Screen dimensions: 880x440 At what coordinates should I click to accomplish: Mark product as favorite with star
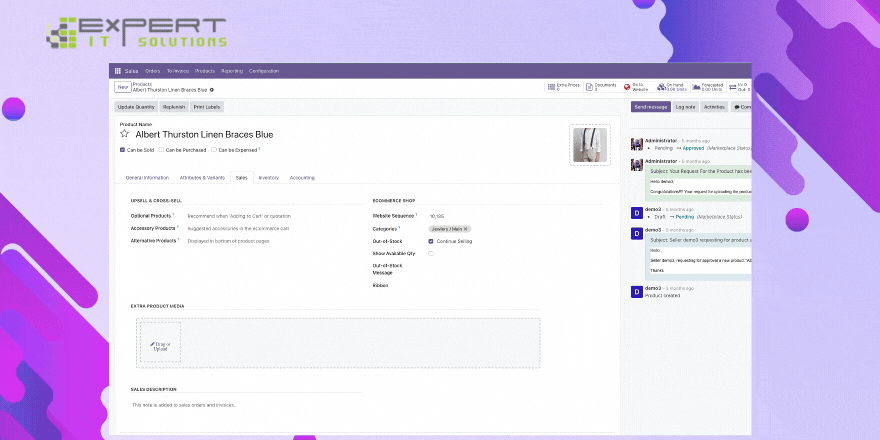tap(125, 134)
